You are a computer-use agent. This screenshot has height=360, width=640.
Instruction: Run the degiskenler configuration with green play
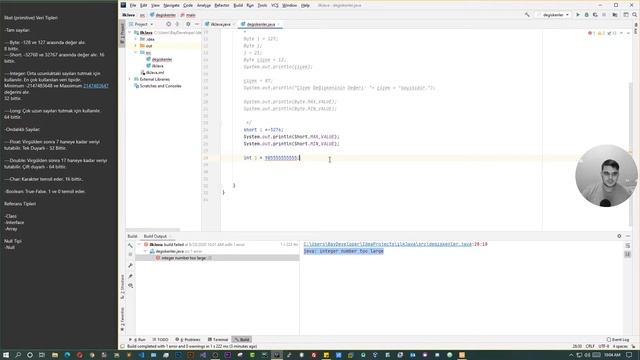578,15
